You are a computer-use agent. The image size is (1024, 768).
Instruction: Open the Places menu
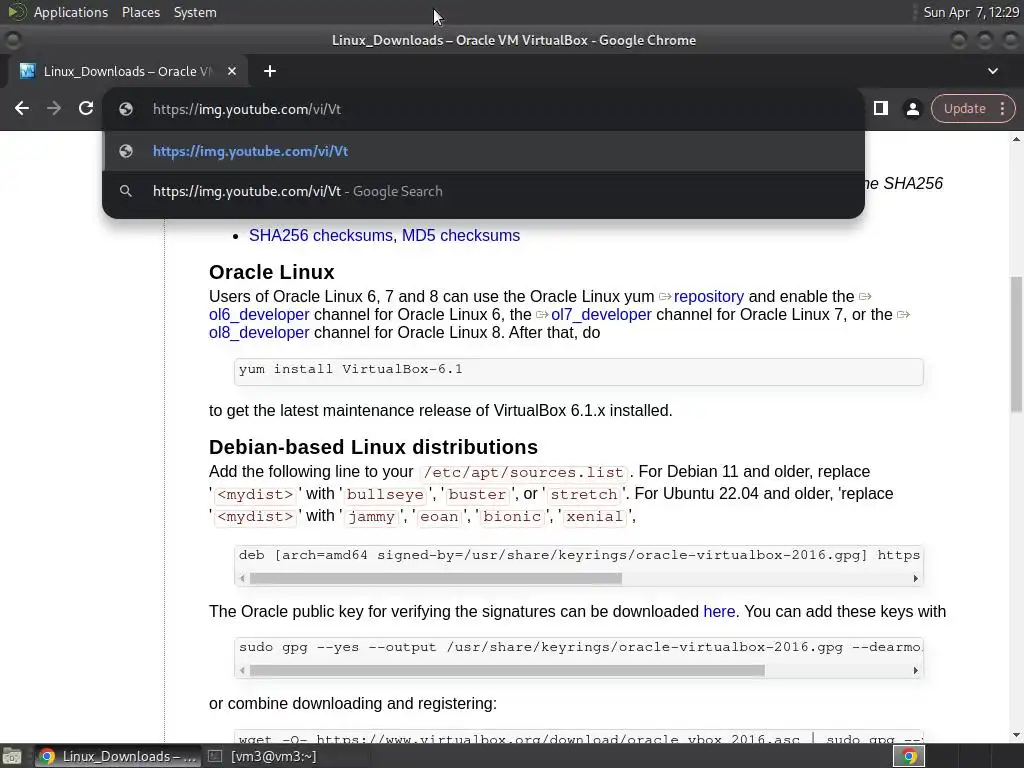(140, 12)
